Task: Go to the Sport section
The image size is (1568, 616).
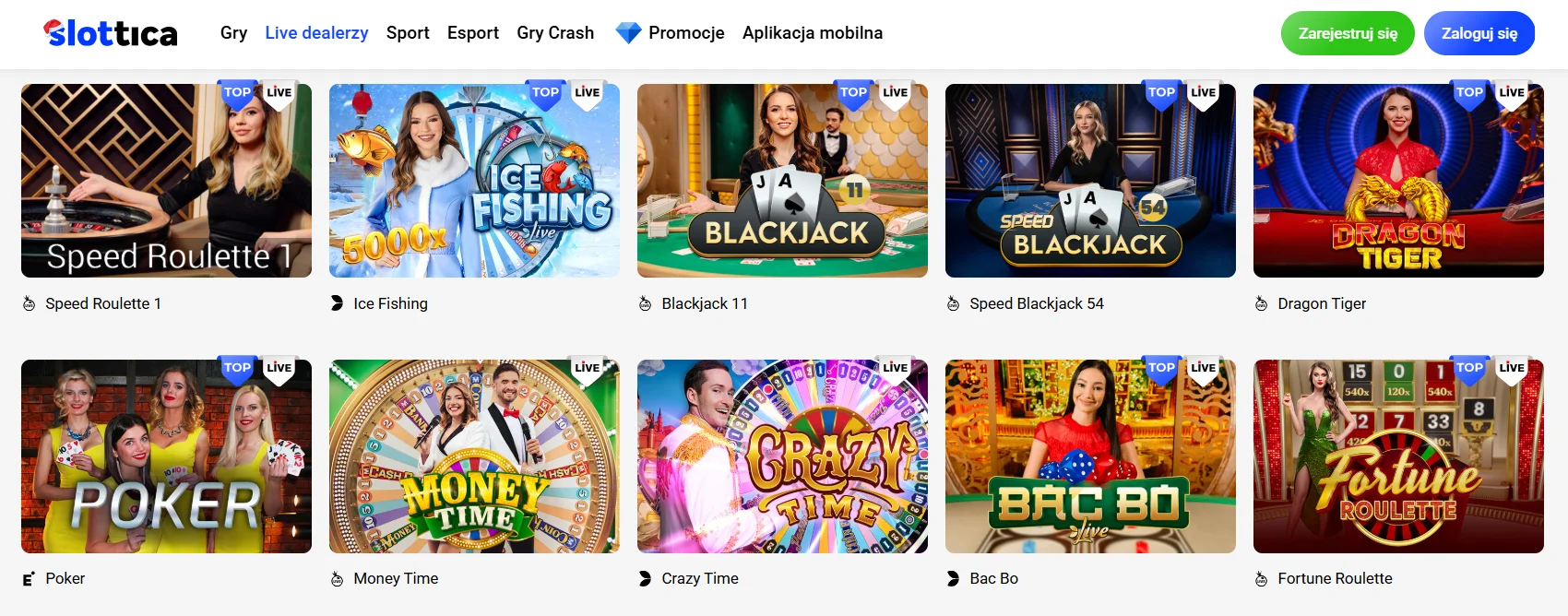Action: pyautogui.click(x=408, y=33)
